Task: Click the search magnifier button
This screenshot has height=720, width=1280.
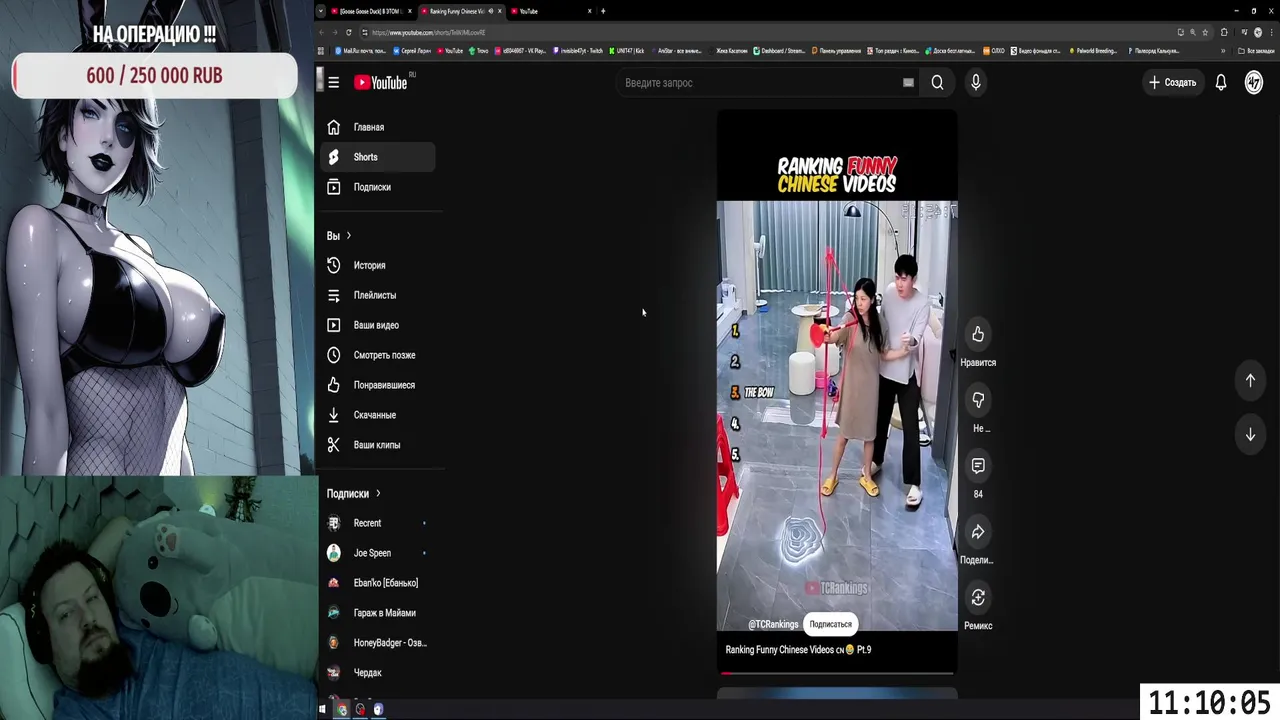Action: pyautogui.click(x=937, y=83)
